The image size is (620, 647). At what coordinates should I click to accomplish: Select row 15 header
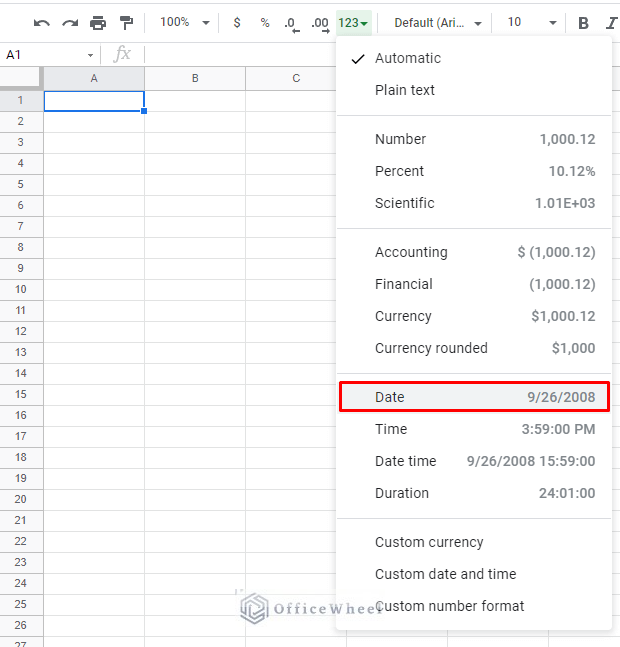[21, 394]
